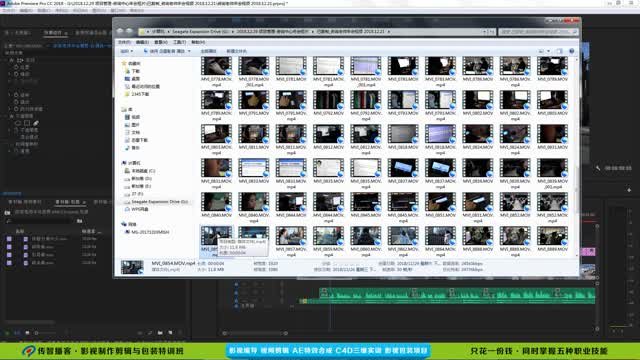This screenshot has width=640, height=360.
Task: Go back in the Explorer window
Action: (x=120, y=31)
